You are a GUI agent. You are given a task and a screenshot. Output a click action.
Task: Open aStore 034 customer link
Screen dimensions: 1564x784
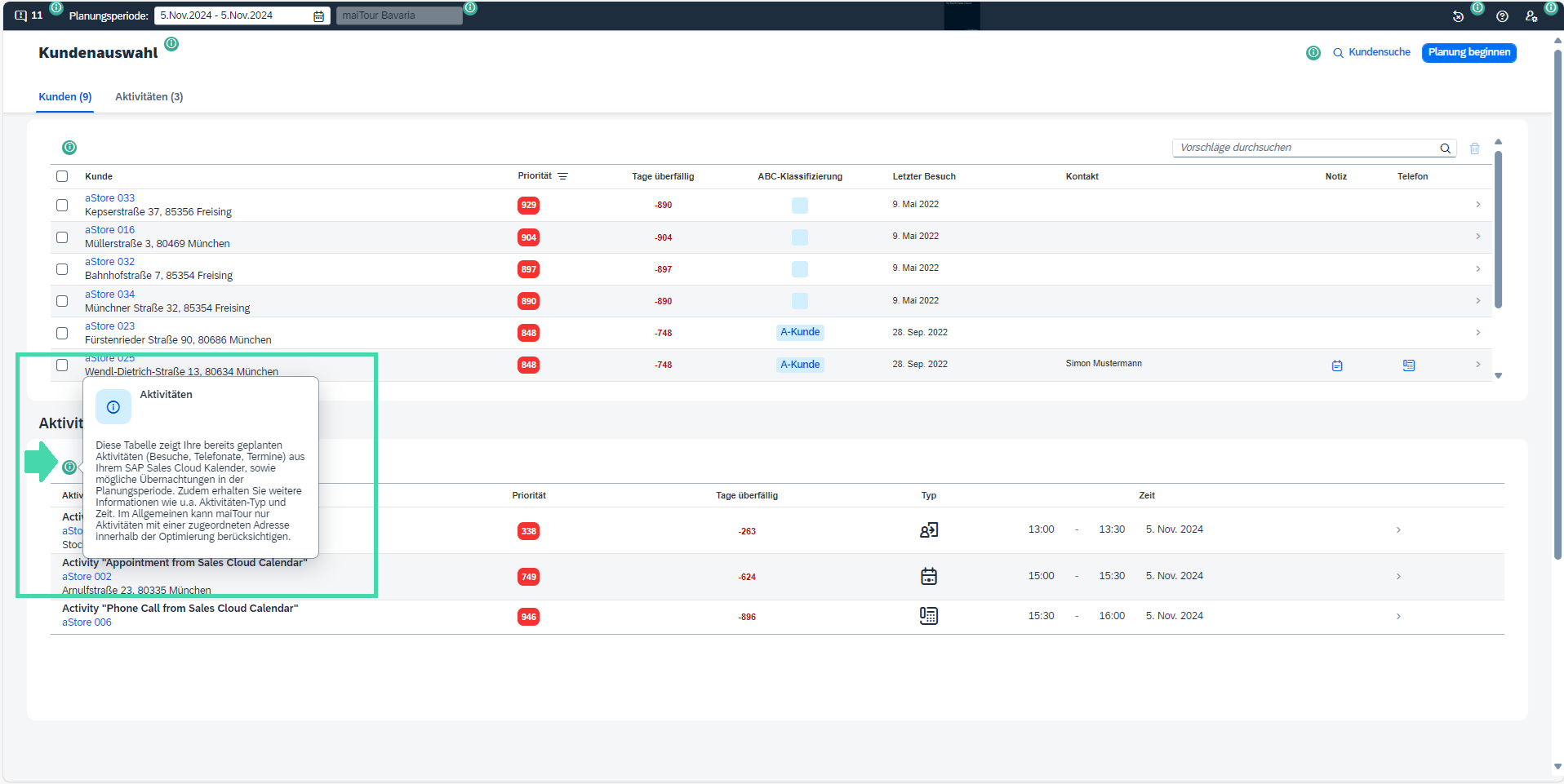[110, 295]
